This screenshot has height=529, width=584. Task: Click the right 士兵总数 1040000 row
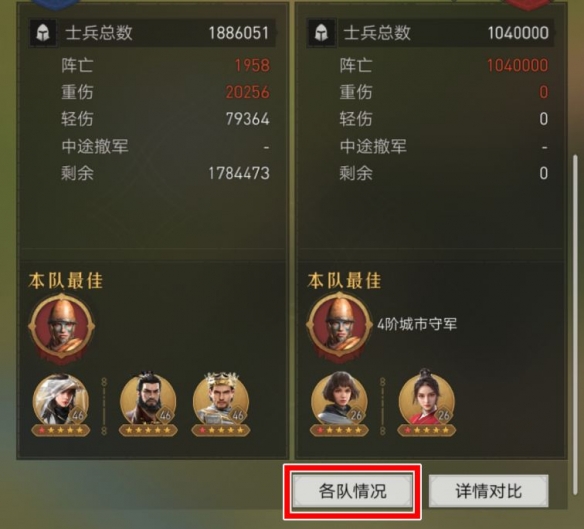(x=431, y=33)
